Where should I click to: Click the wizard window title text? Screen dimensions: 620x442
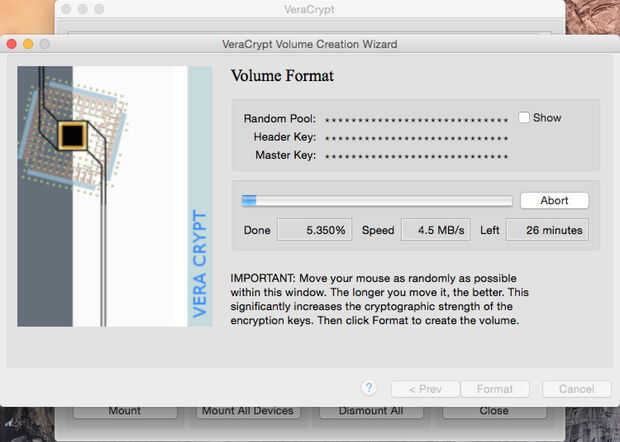click(x=310, y=44)
